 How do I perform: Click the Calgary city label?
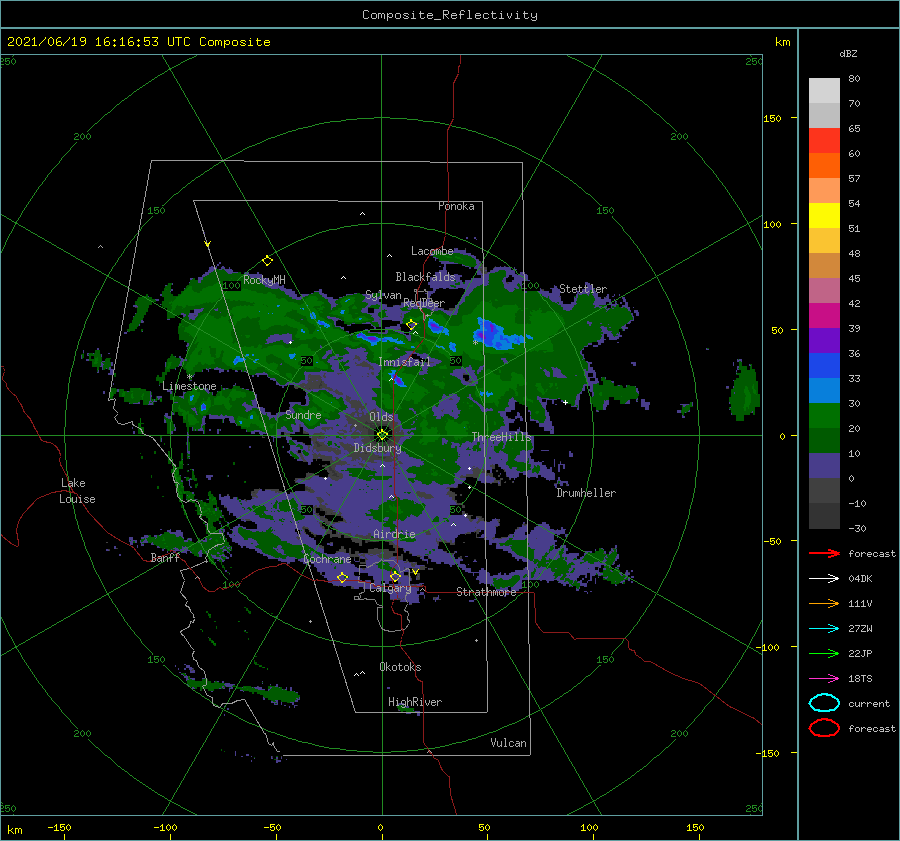(390, 588)
